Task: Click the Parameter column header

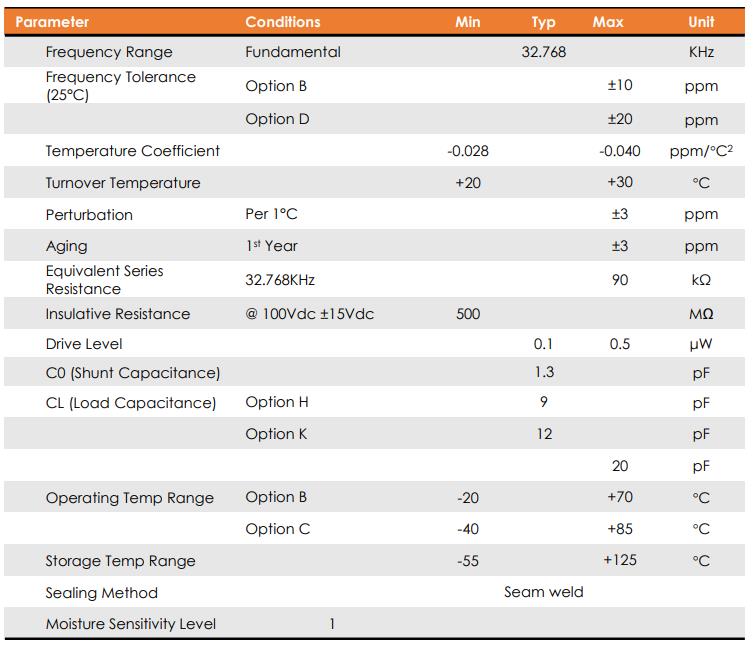Action: tap(52, 22)
